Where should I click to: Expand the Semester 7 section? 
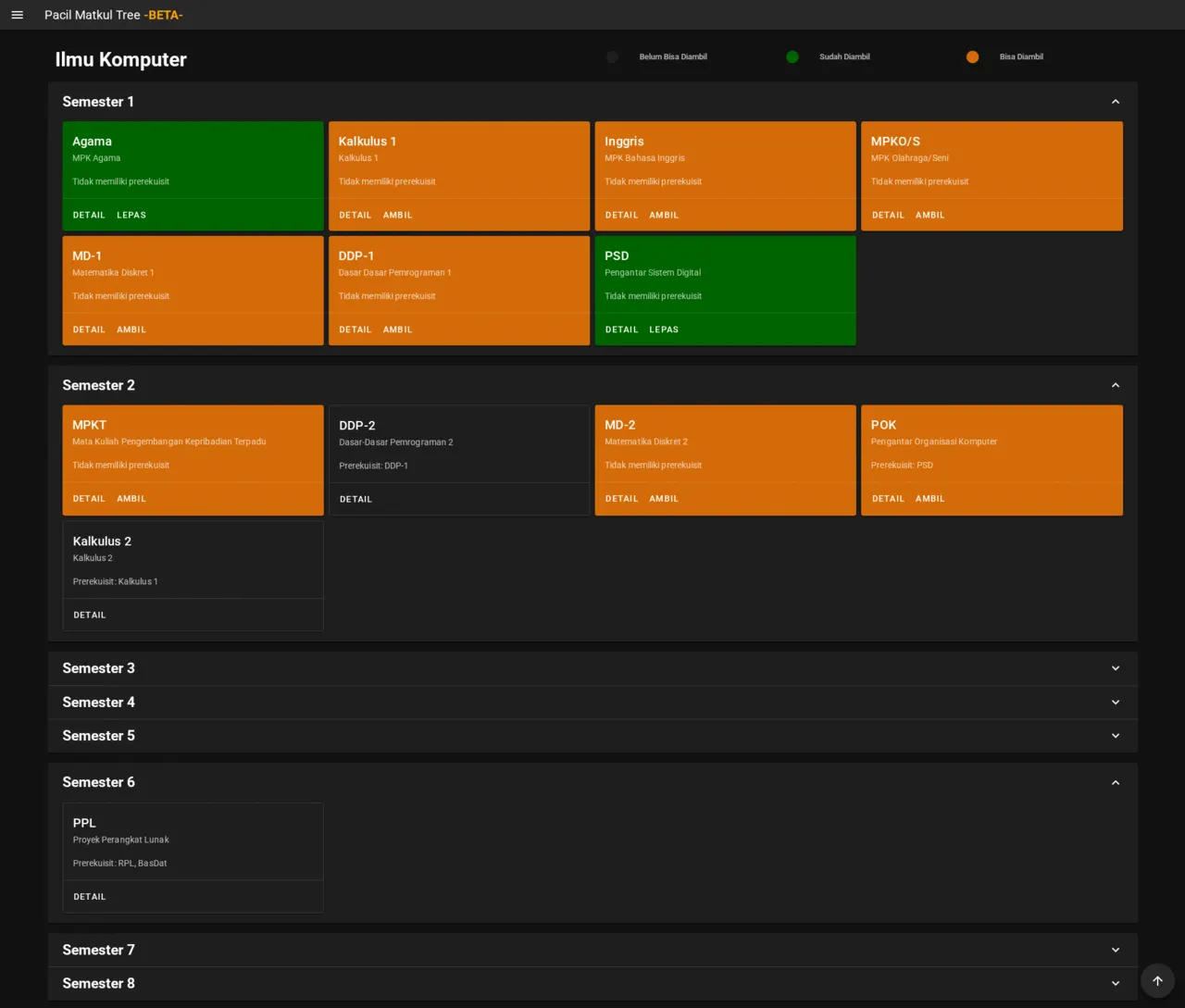pos(1116,950)
